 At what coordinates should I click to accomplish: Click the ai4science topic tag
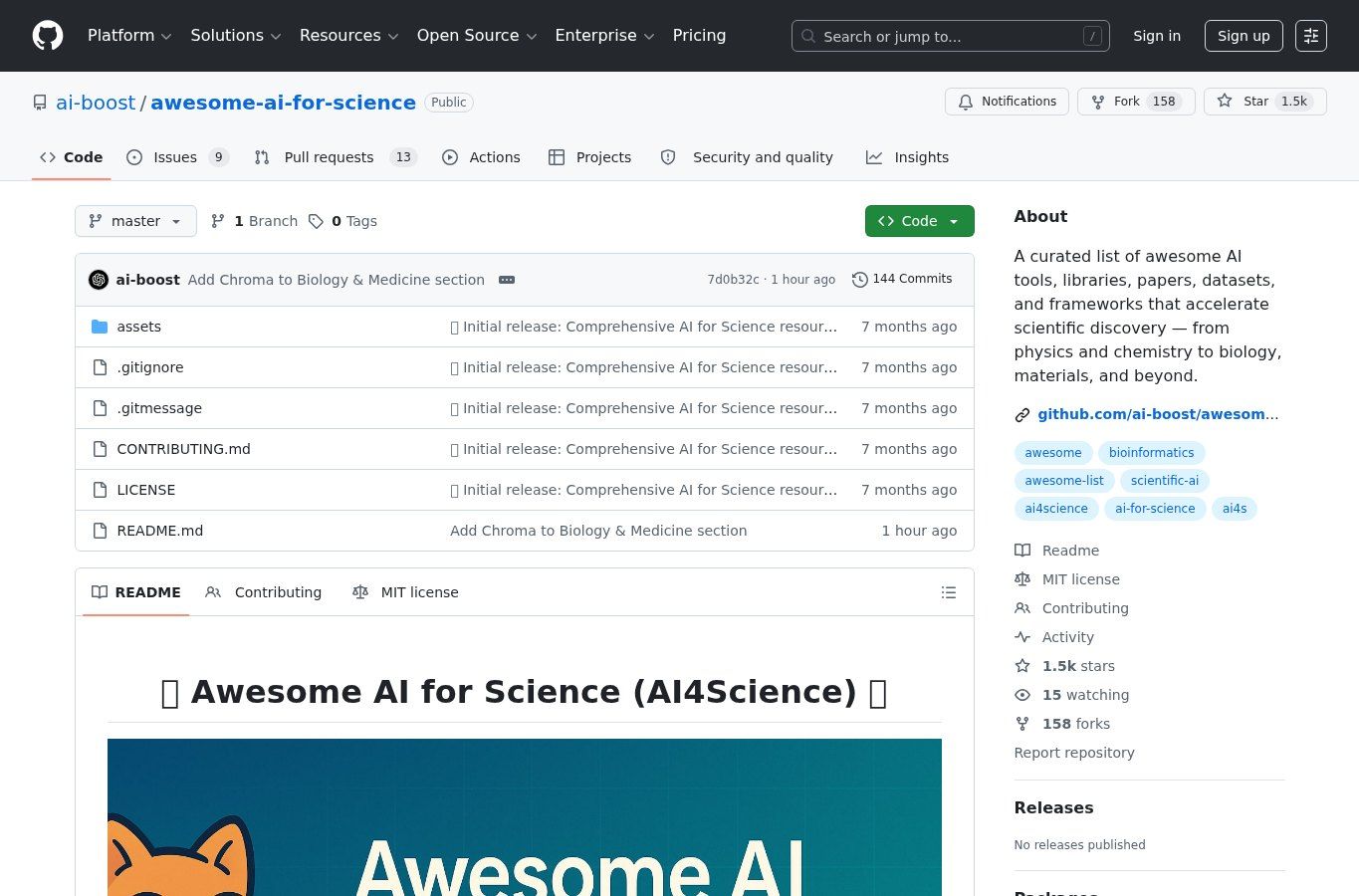[1056, 509]
